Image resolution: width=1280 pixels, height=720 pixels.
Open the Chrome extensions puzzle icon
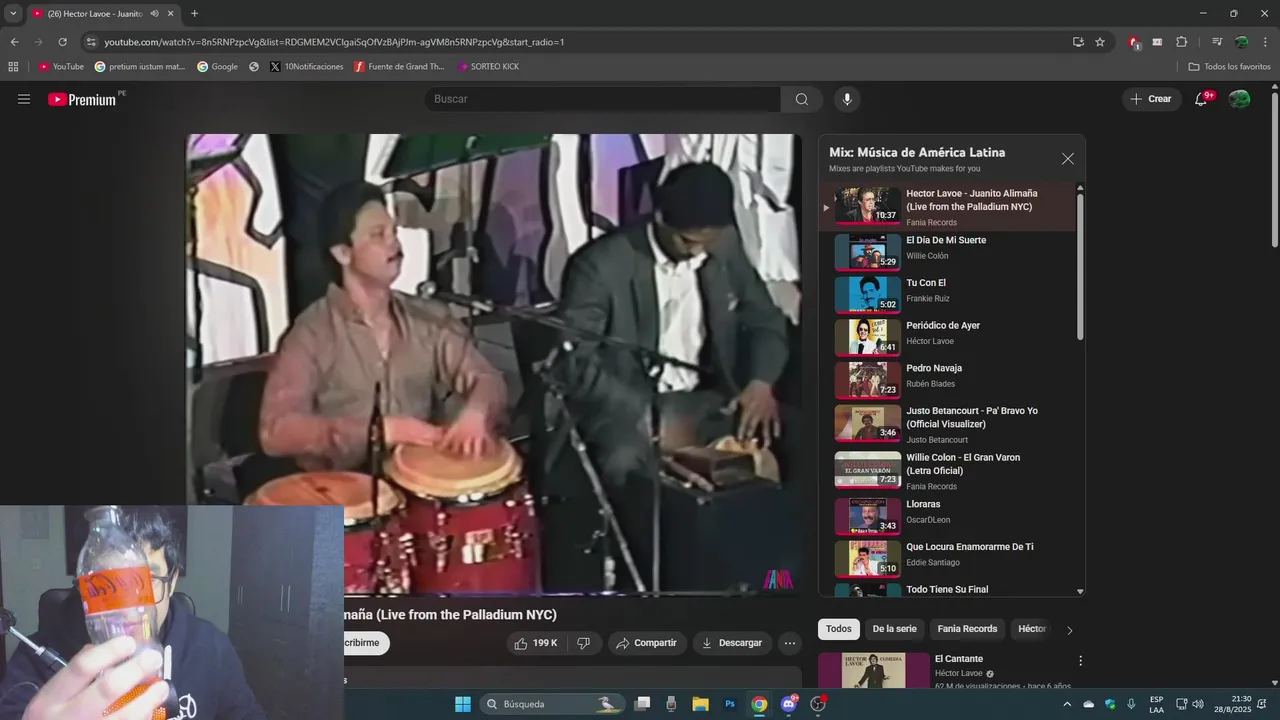(1182, 42)
